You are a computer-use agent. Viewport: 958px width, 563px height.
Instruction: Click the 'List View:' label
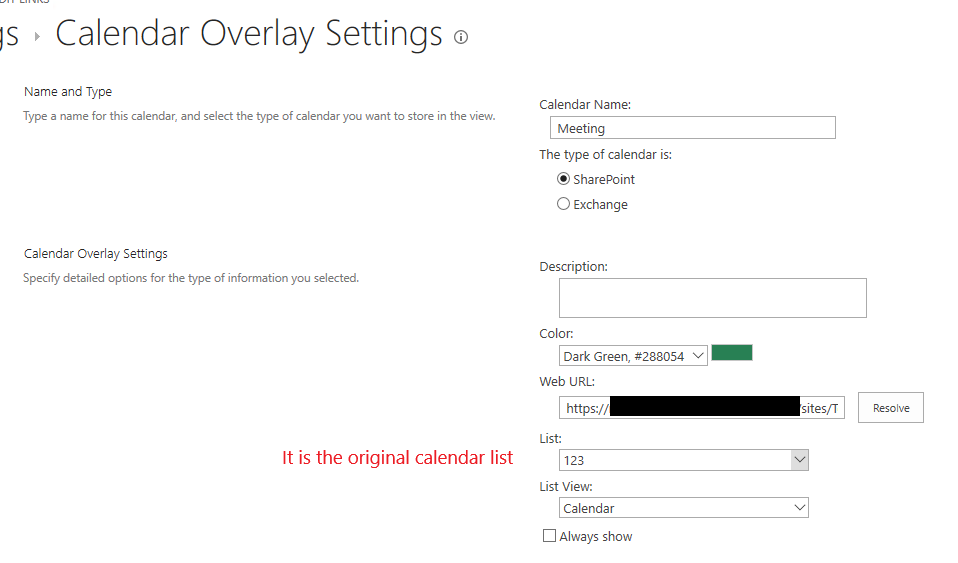point(566,487)
